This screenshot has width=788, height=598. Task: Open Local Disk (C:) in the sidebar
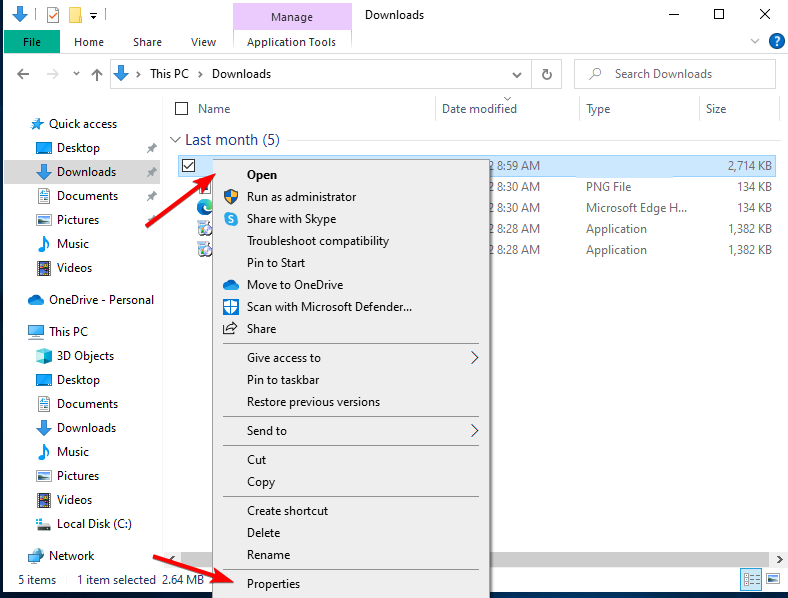[94, 524]
